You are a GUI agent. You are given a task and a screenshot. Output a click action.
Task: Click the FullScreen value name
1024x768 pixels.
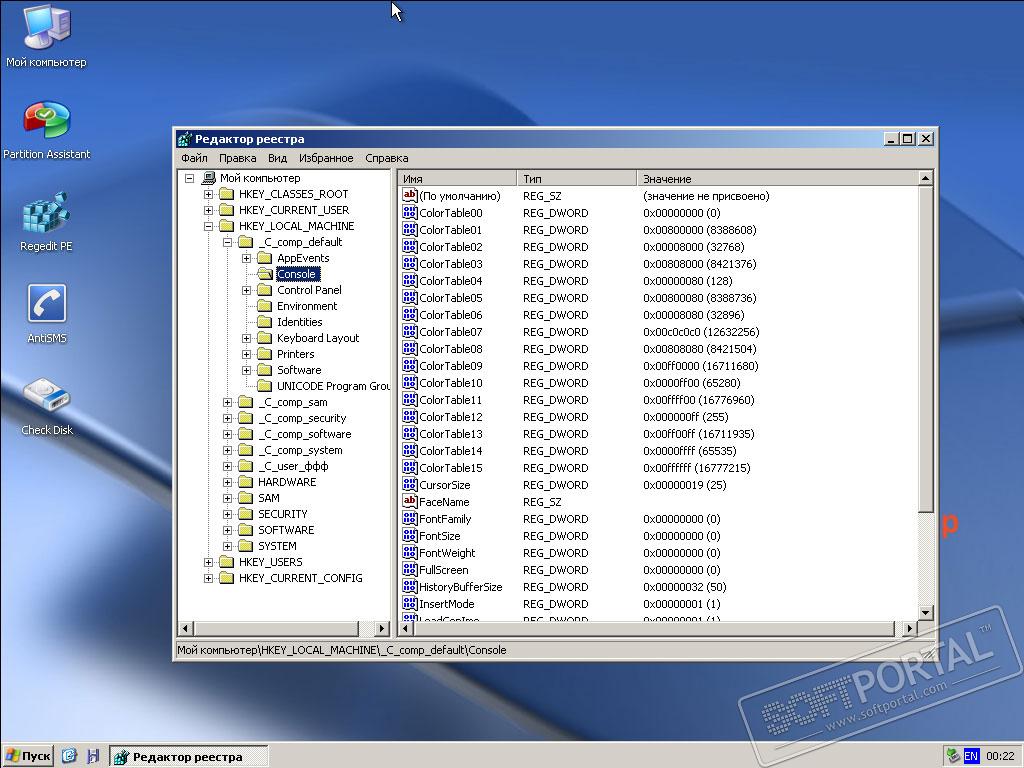pyautogui.click(x=443, y=569)
